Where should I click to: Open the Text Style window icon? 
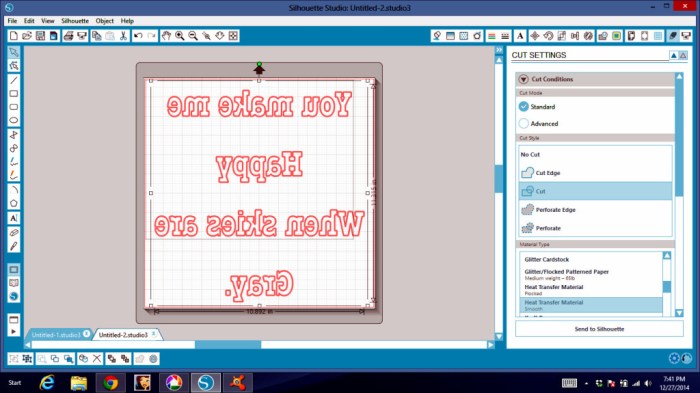(x=520, y=36)
